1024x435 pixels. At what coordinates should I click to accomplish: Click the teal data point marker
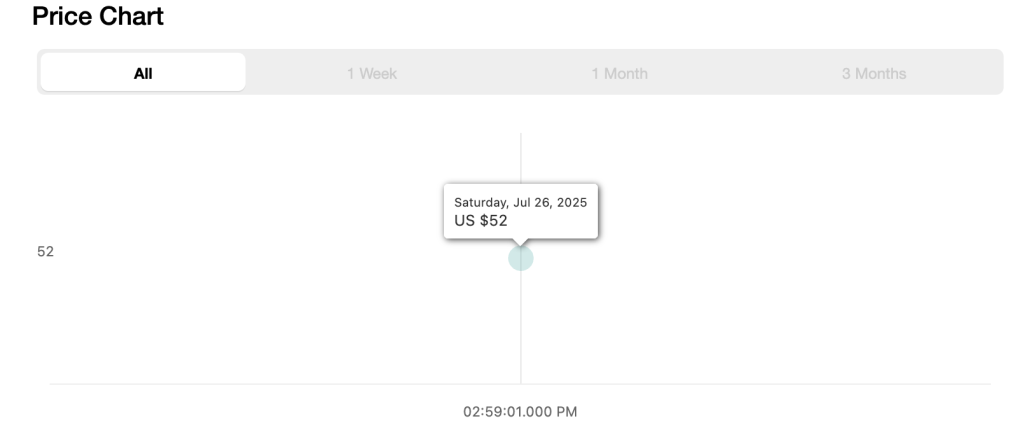[520, 258]
